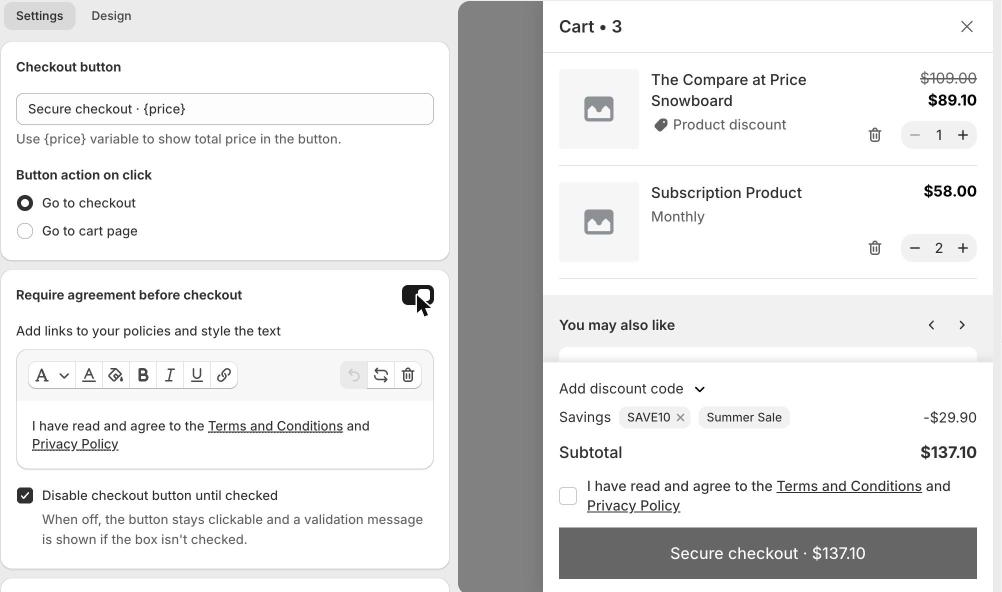Remove The Compare at Price Snowboard from cart

(875, 135)
